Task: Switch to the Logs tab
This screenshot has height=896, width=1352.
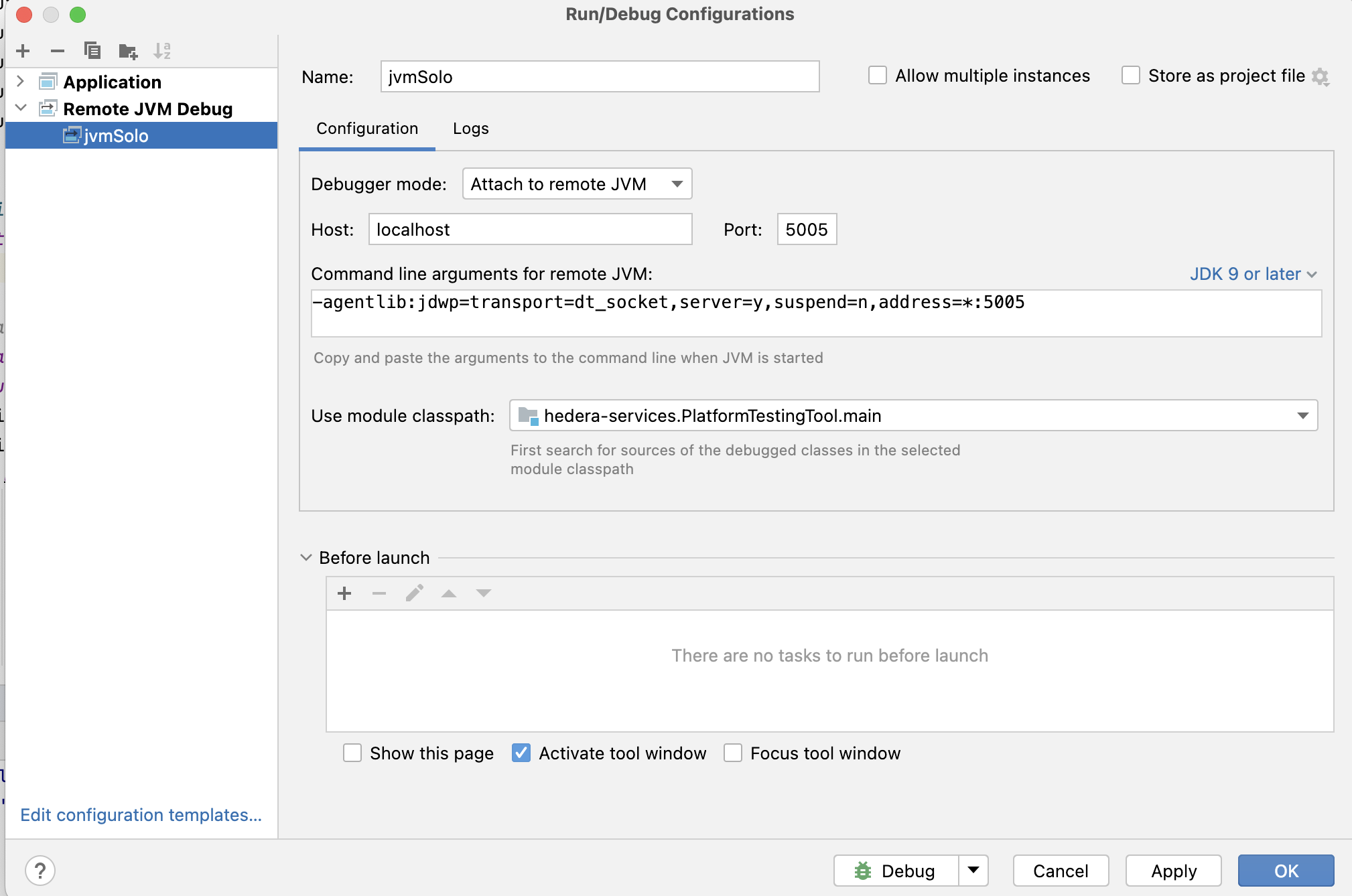Action: pyautogui.click(x=470, y=128)
